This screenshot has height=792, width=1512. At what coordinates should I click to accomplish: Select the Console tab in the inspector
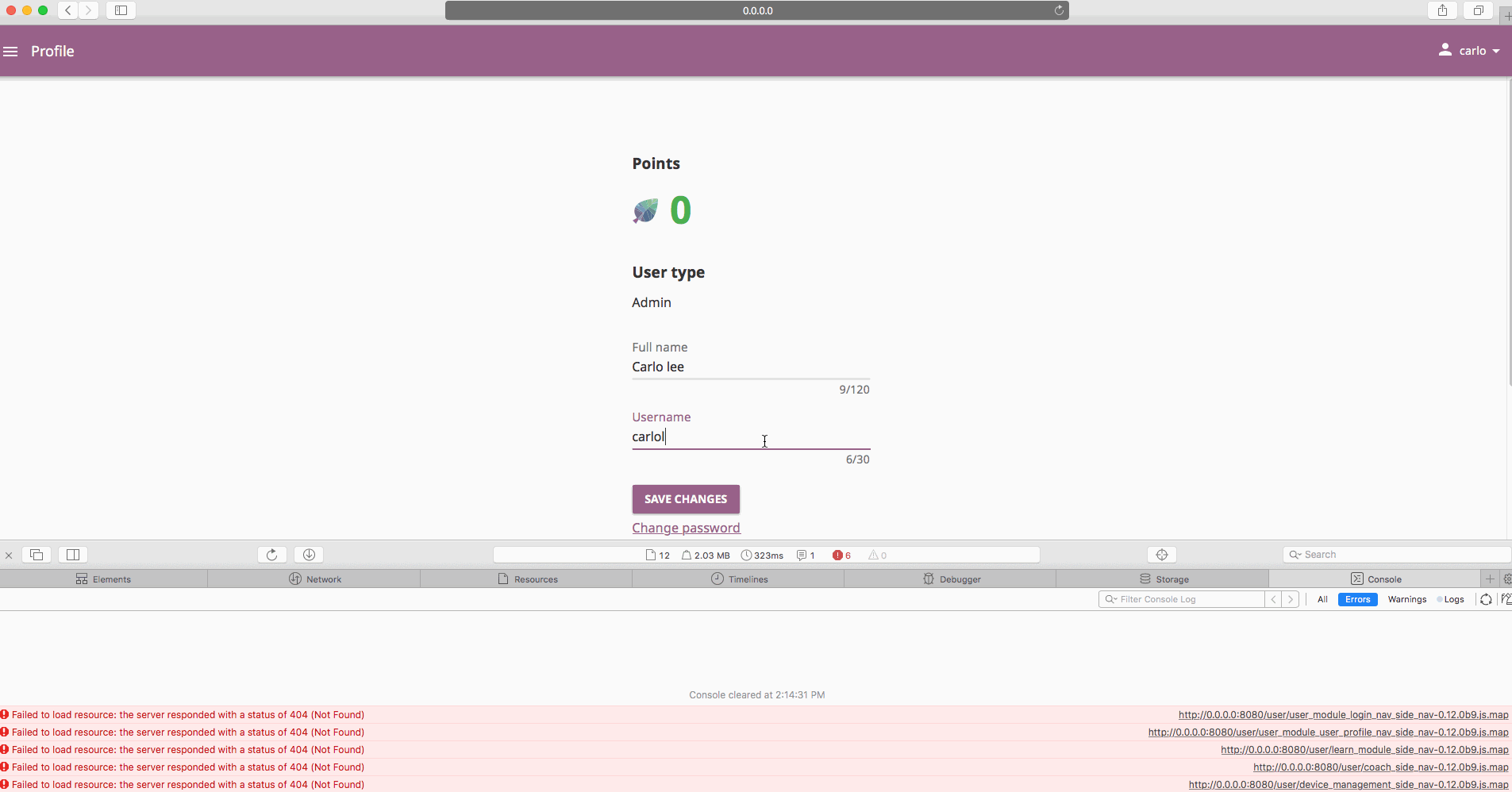[x=1383, y=579]
